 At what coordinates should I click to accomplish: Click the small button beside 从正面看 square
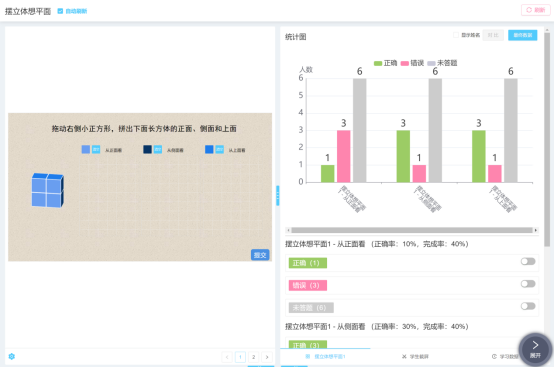coord(96,149)
